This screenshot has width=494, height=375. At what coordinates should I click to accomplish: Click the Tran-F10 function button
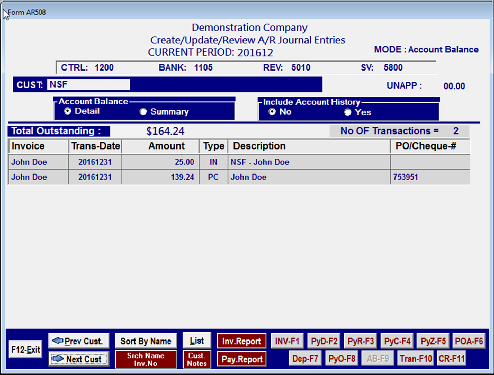(x=416, y=358)
